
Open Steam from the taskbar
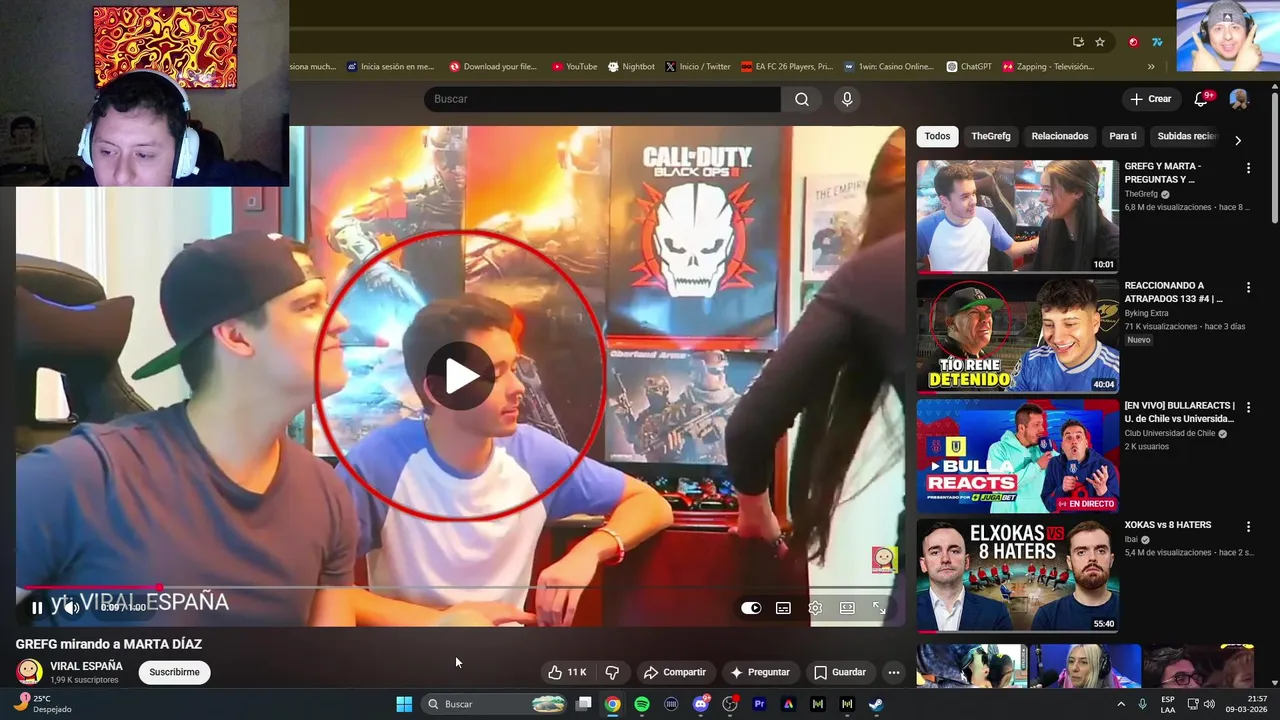[x=876, y=704]
